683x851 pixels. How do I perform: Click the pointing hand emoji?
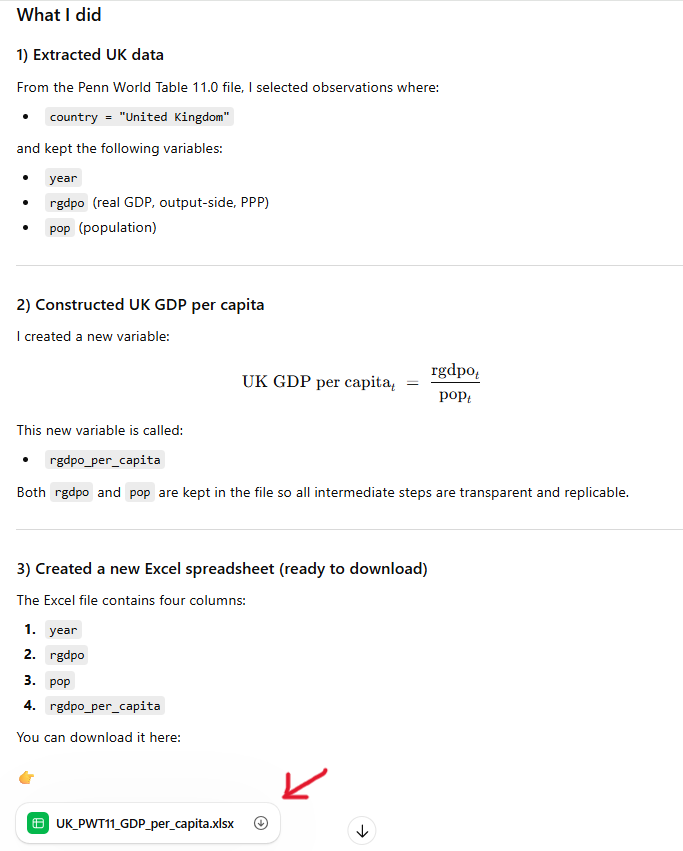[26, 777]
